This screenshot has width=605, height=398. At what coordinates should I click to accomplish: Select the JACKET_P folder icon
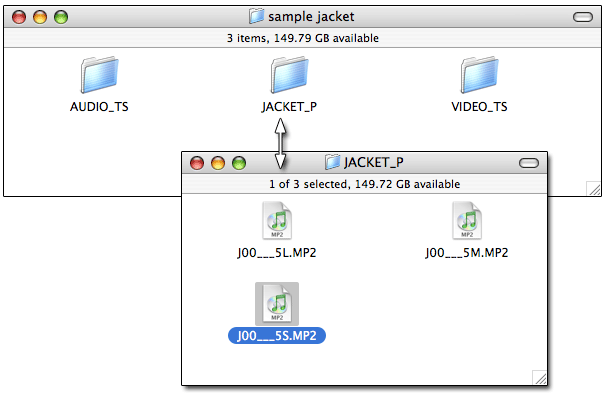coord(289,75)
